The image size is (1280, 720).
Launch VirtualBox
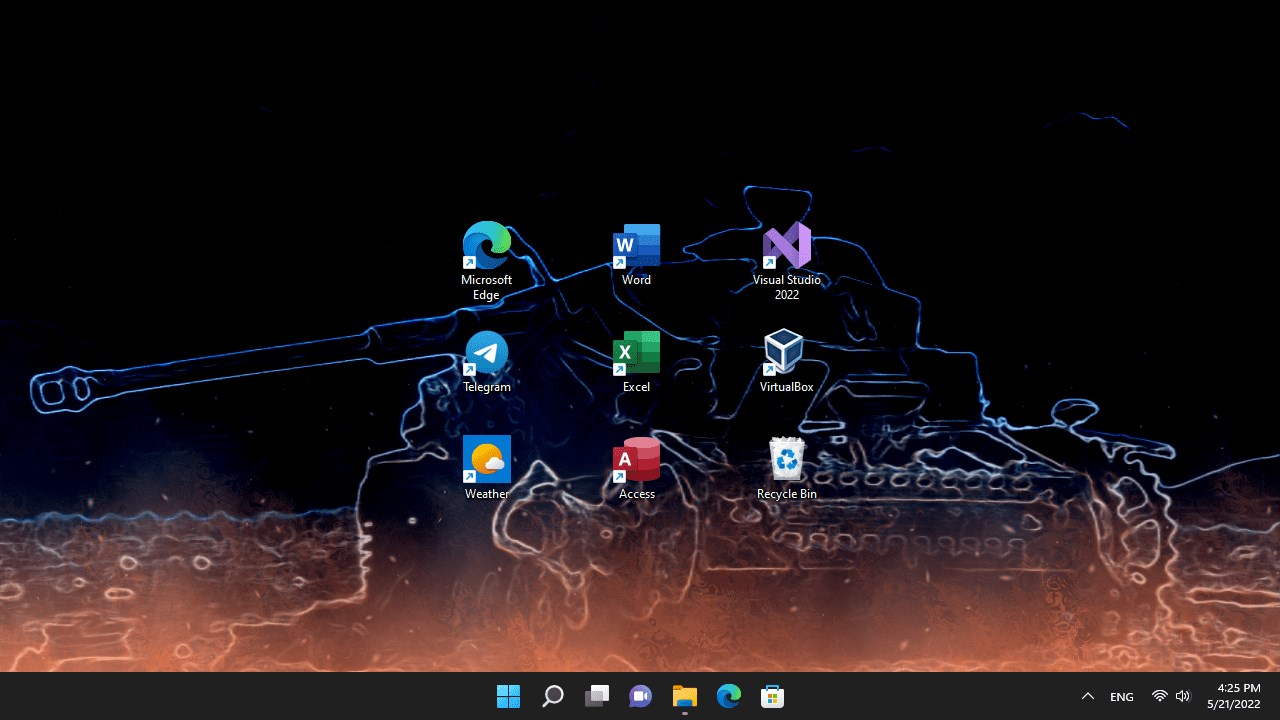(786, 350)
